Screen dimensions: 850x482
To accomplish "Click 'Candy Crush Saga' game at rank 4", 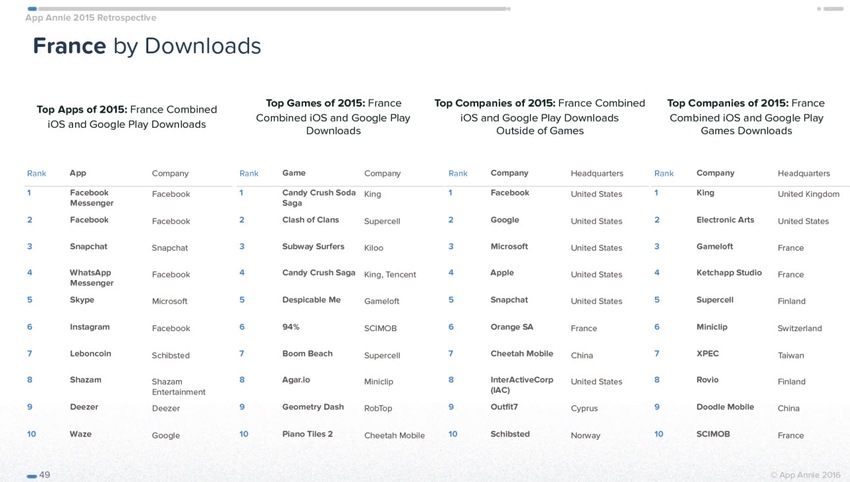I will pos(318,273).
